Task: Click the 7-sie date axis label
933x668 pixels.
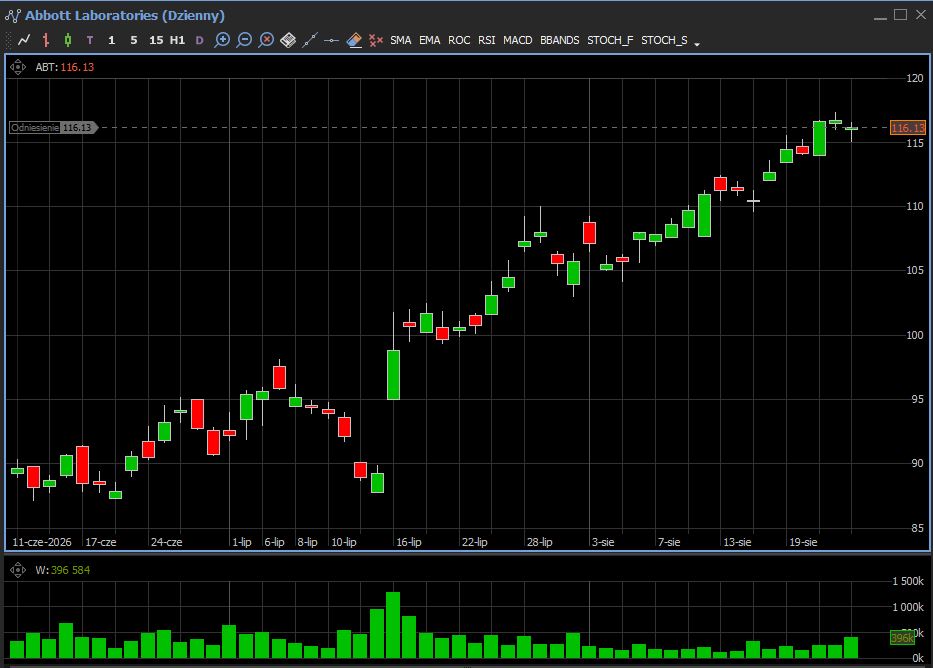Action: 669,542
